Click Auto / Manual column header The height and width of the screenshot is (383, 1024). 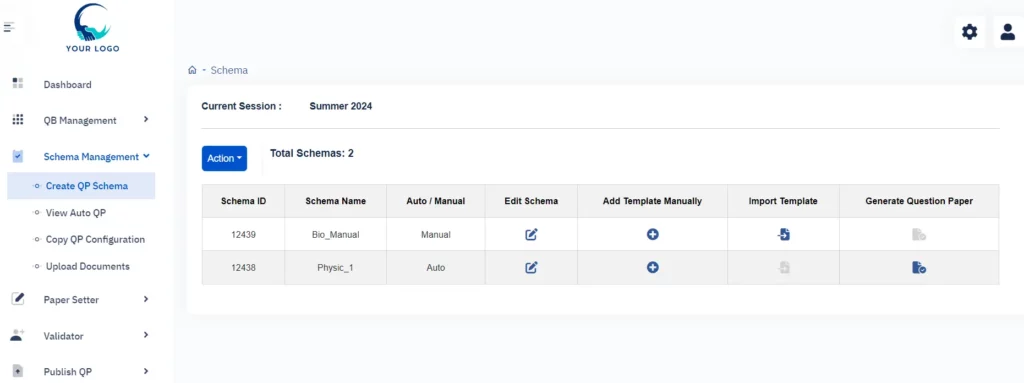[436, 201]
